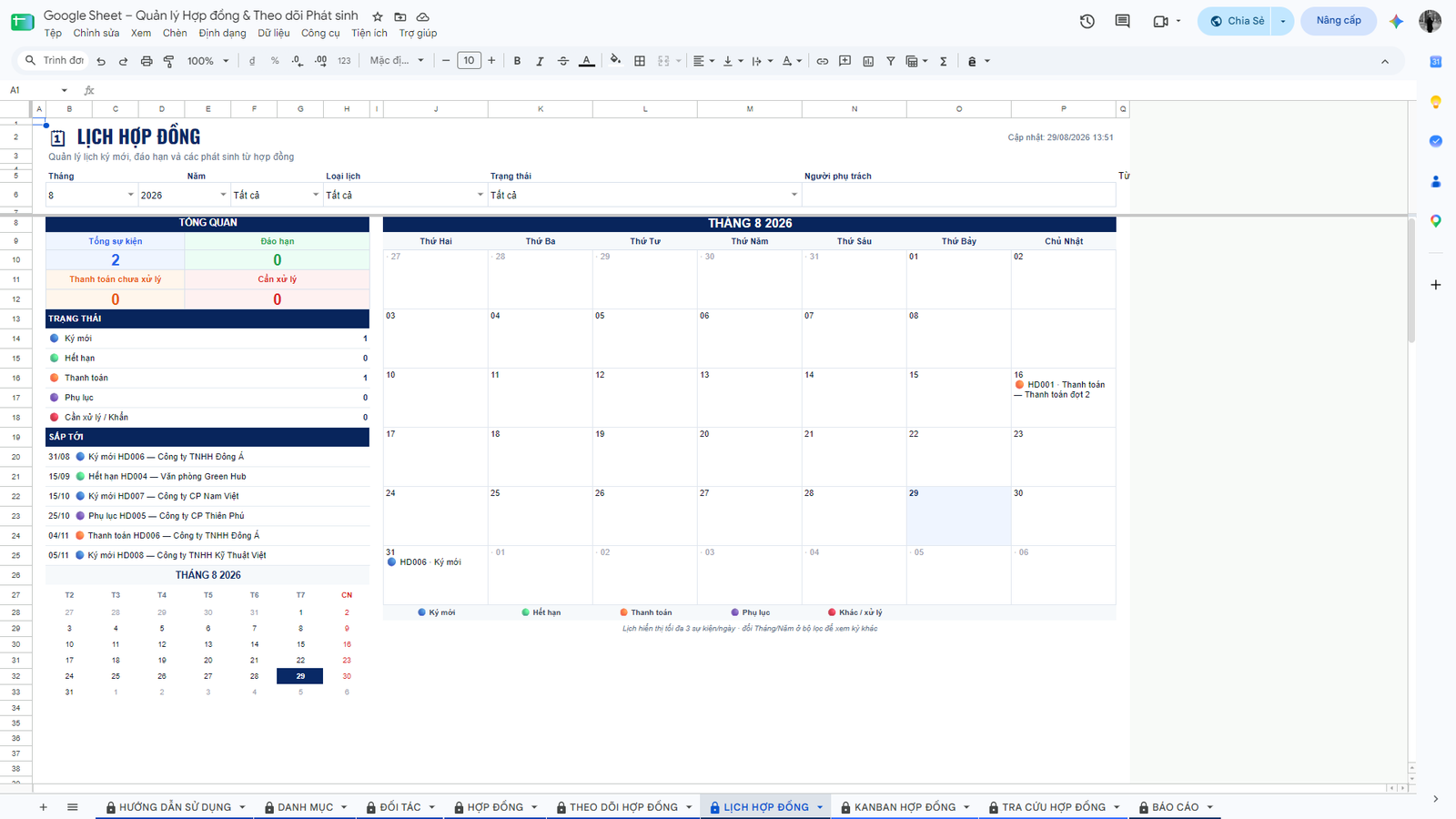The height and width of the screenshot is (819, 1456).
Task: Click the insert chart icon
Action: pyautogui.click(x=868, y=61)
